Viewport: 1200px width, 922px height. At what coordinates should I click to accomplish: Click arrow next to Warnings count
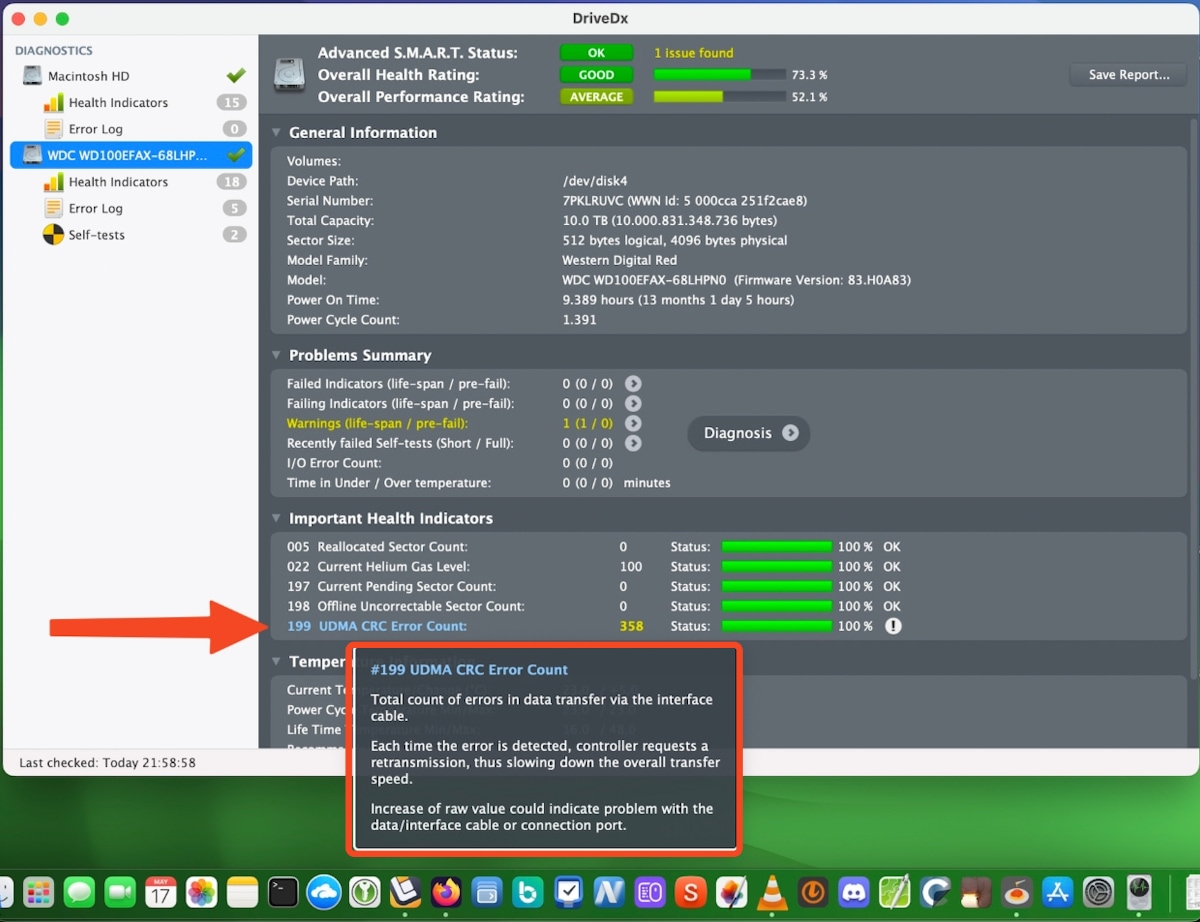(x=633, y=424)
